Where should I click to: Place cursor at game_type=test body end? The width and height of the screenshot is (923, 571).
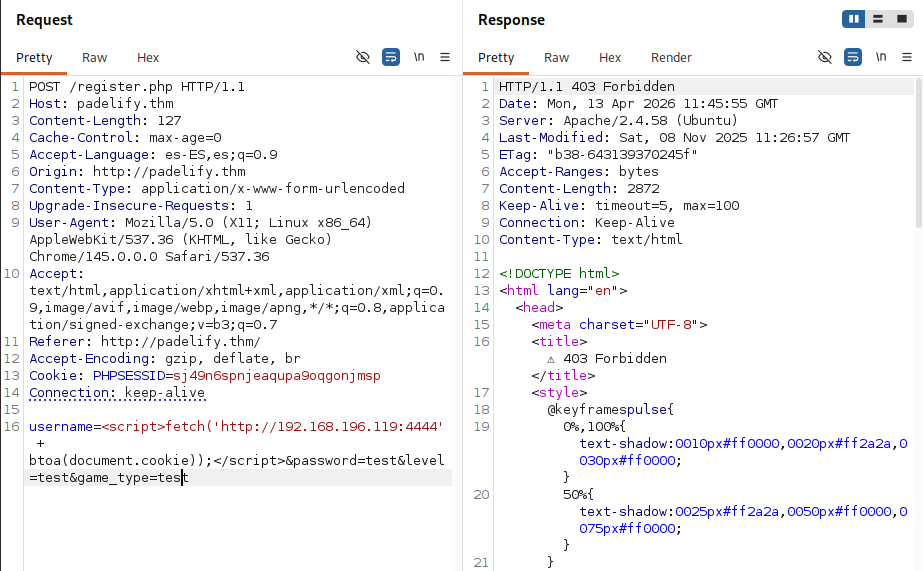[x=188, y=478]
